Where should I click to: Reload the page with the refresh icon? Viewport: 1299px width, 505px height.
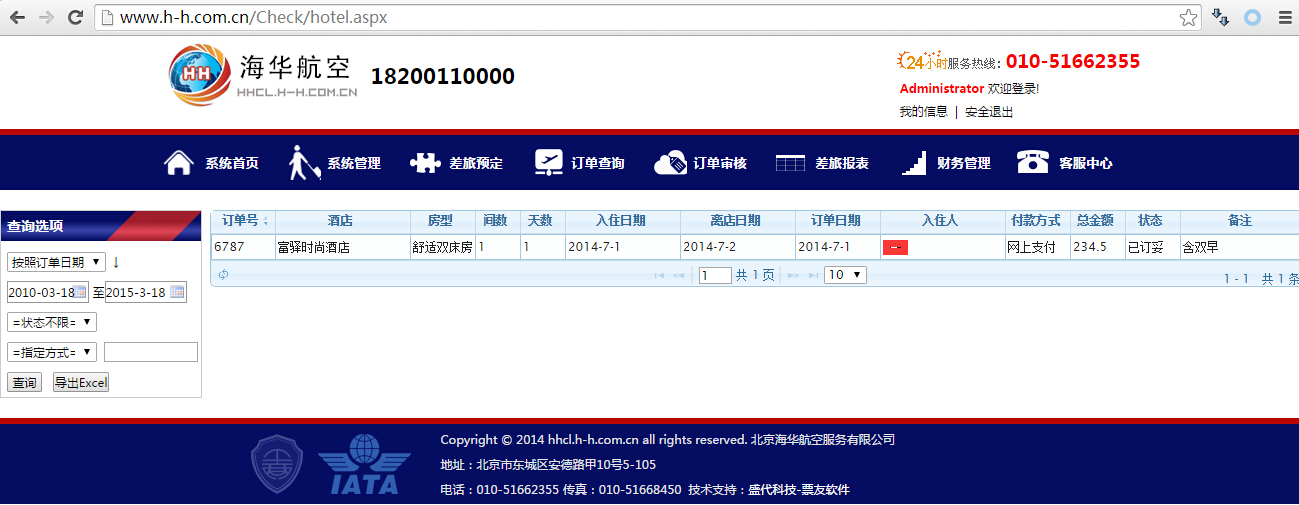[76, 17]
